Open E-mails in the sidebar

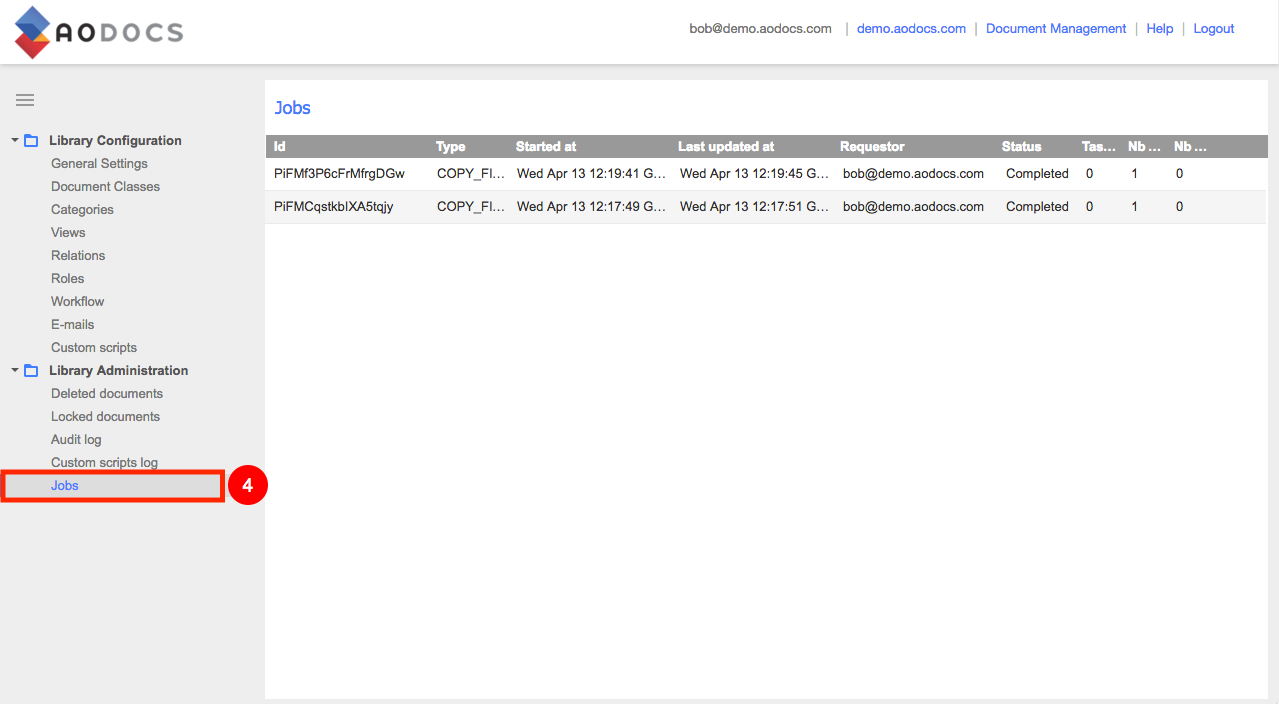pos(72,325)
